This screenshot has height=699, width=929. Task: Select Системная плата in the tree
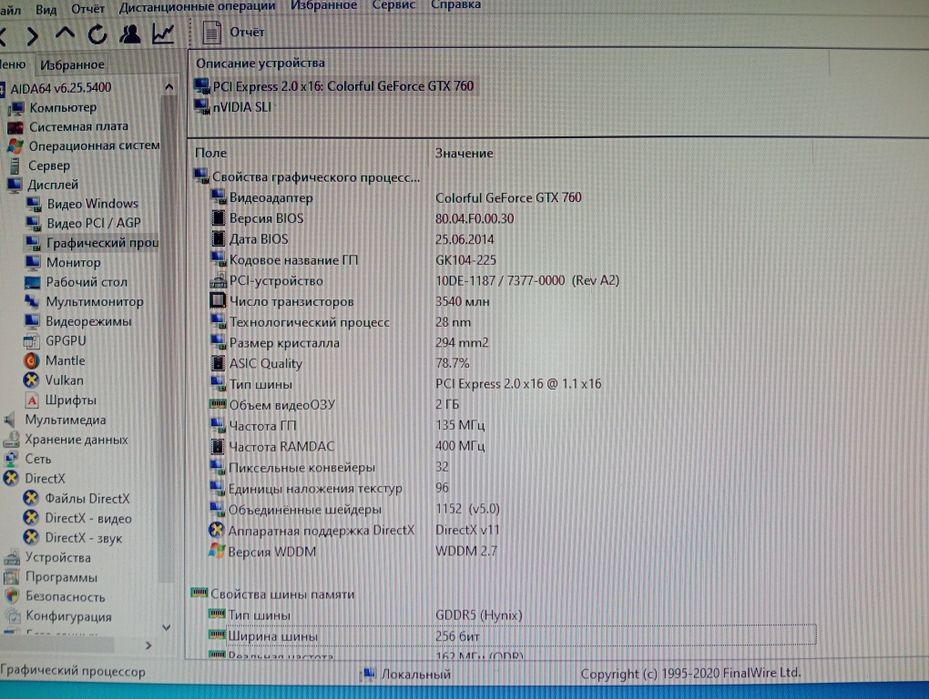point(68,126)
